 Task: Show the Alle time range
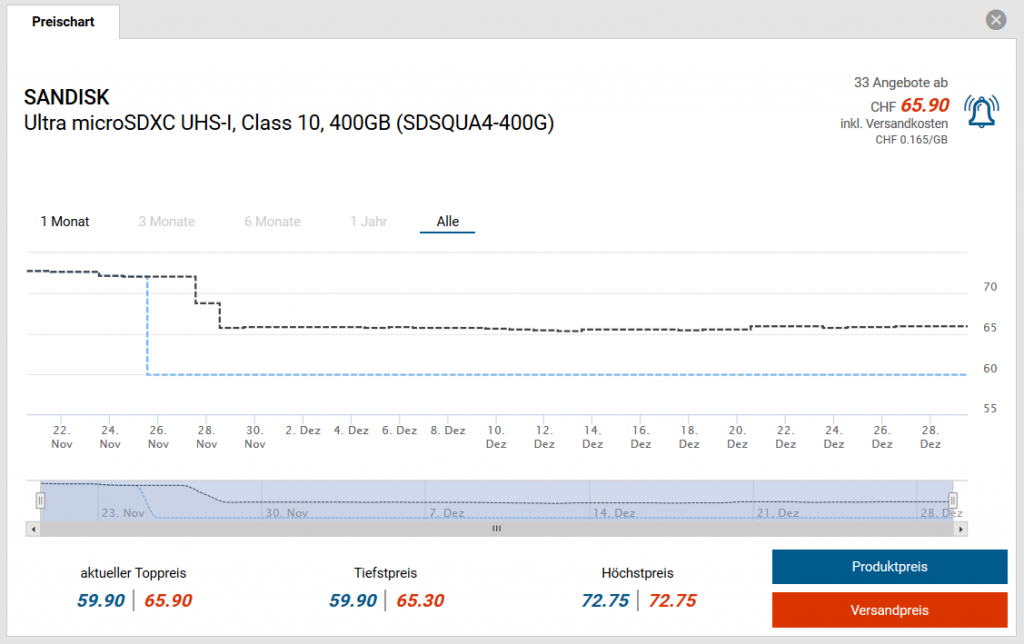pyautogui.click(x=447, y=221)
